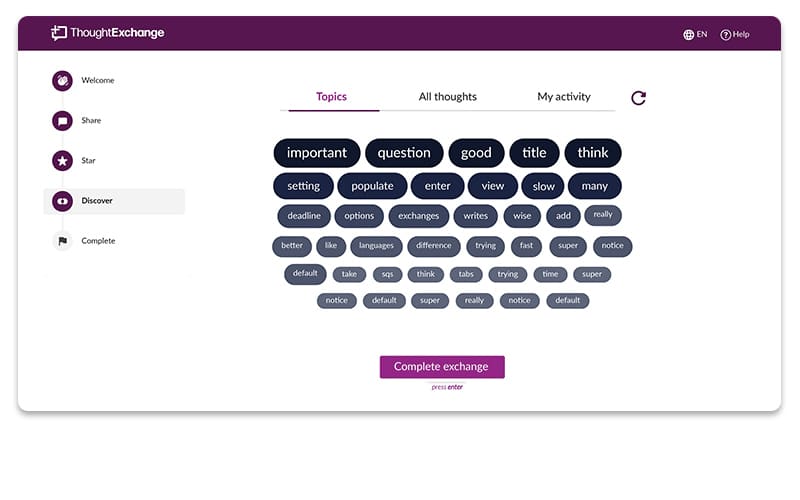Select the "deadline" topic bubble
This screenshot has height=500, width=800.
[x=304, y=216]
